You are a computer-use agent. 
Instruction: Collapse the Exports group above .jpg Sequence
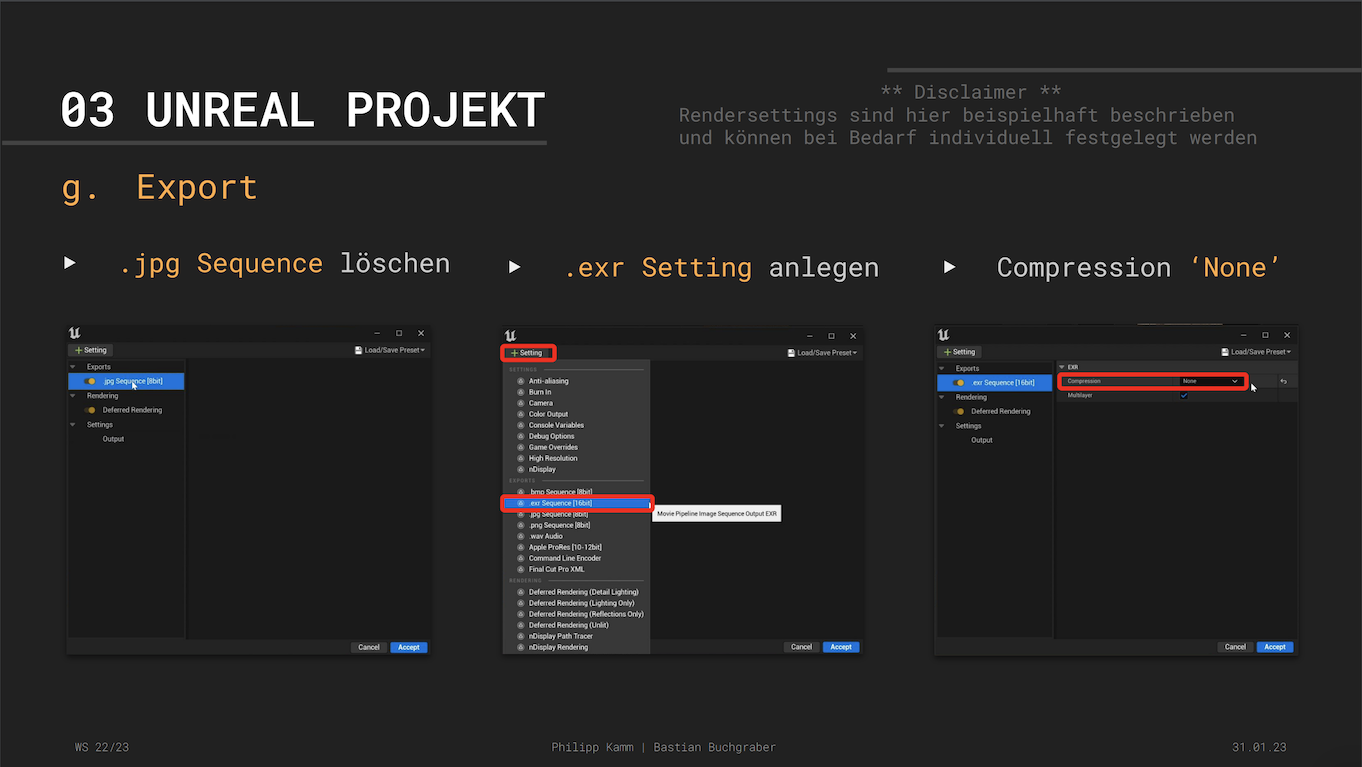click(x=73, y=367)
